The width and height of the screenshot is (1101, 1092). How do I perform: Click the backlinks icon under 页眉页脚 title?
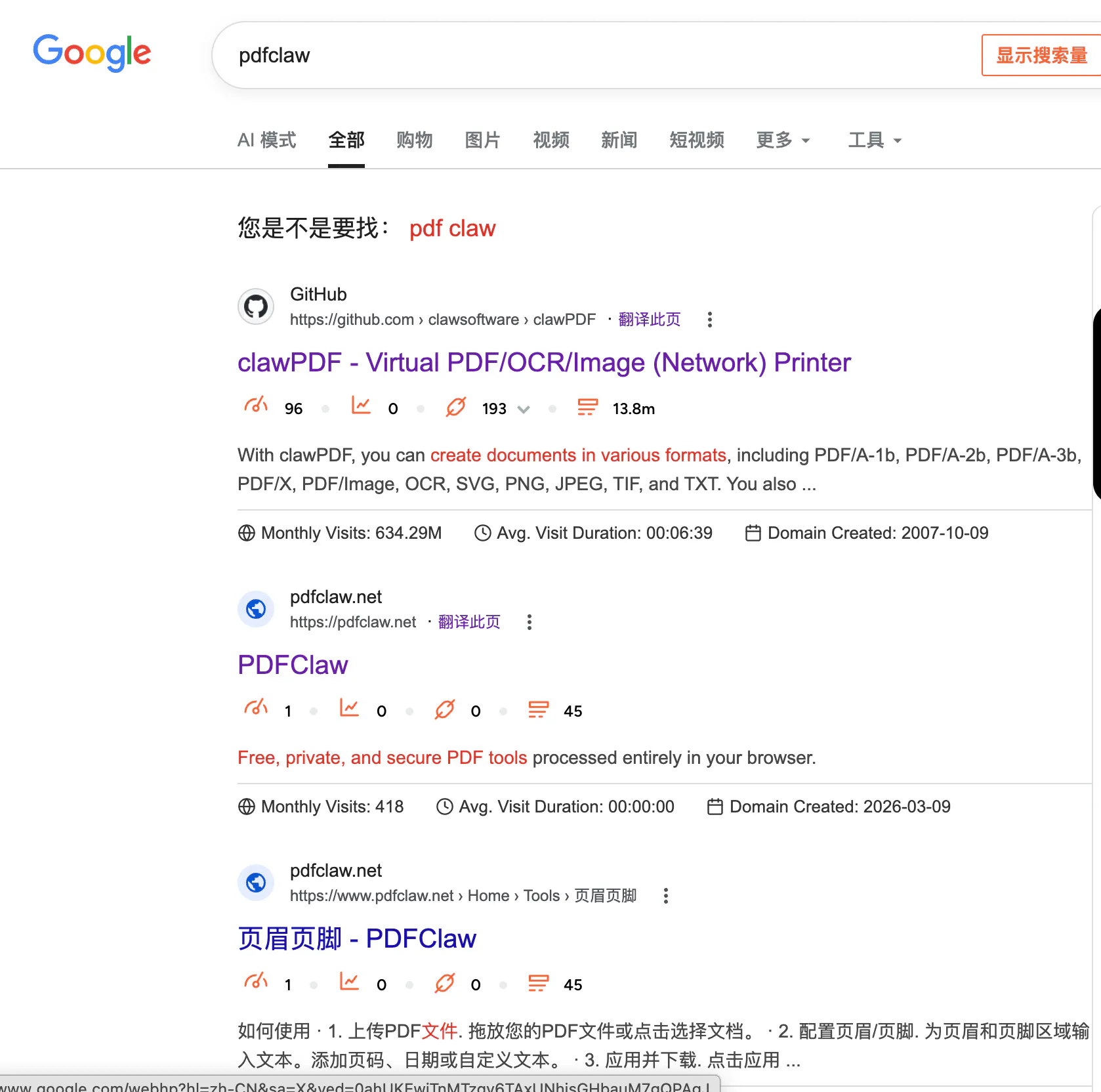pyautogui.click(x=445, y=983)
